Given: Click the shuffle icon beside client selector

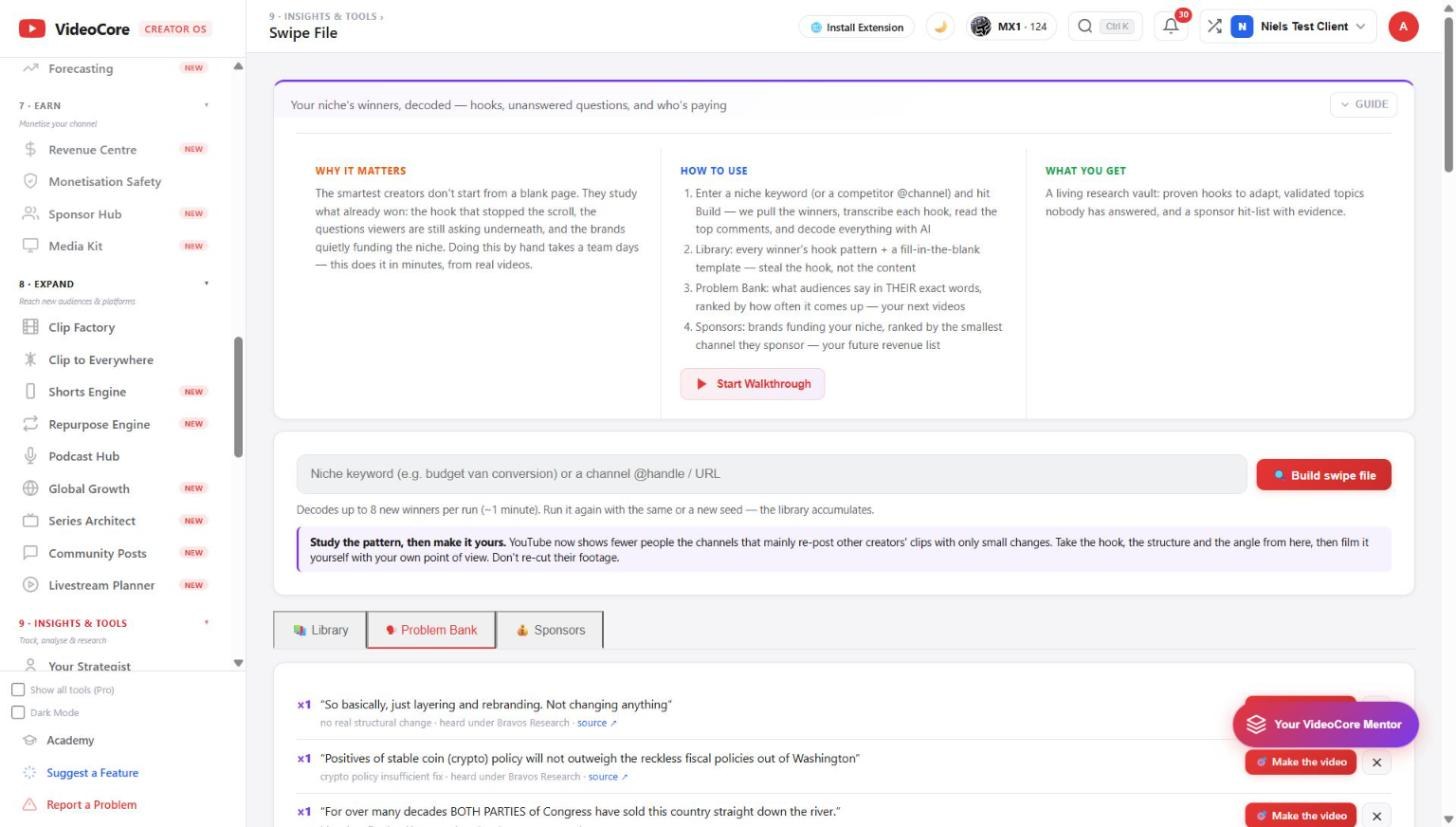Looking at the screenshot, I should pyautogui.click(x=1214, y=26).
